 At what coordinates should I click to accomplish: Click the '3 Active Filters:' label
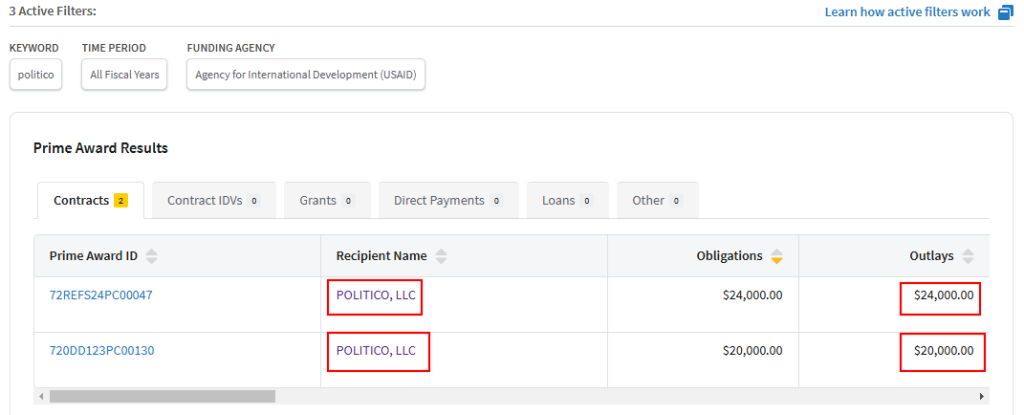point(52,12)
